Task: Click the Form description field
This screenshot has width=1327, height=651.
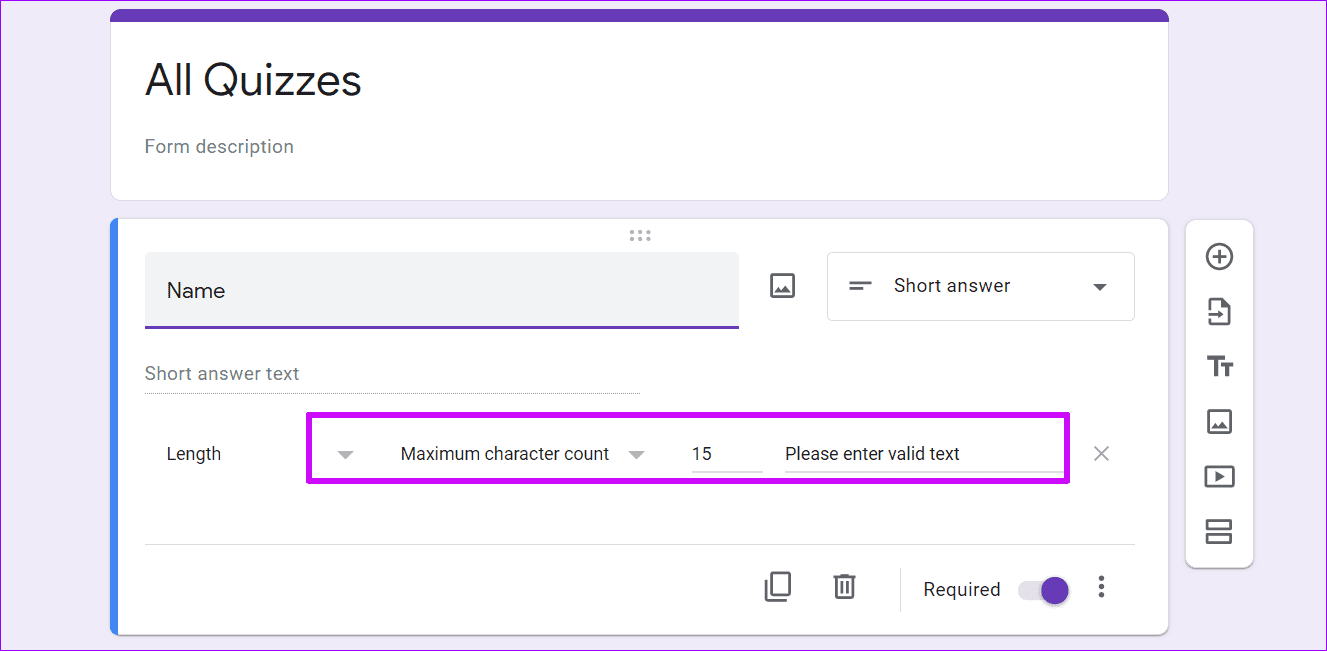Action: pos(219,146)
